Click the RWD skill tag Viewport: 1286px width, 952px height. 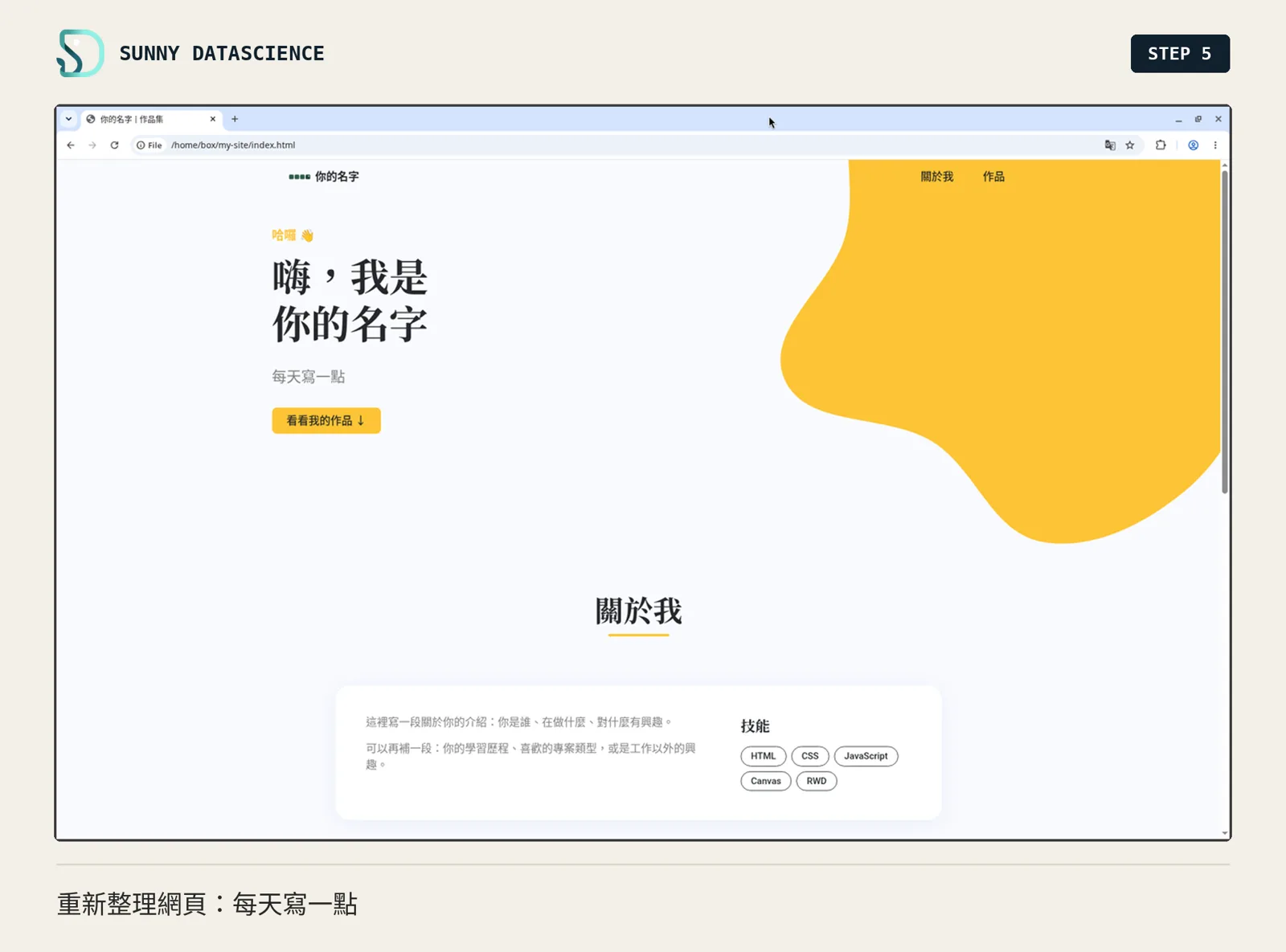(817, 781)
